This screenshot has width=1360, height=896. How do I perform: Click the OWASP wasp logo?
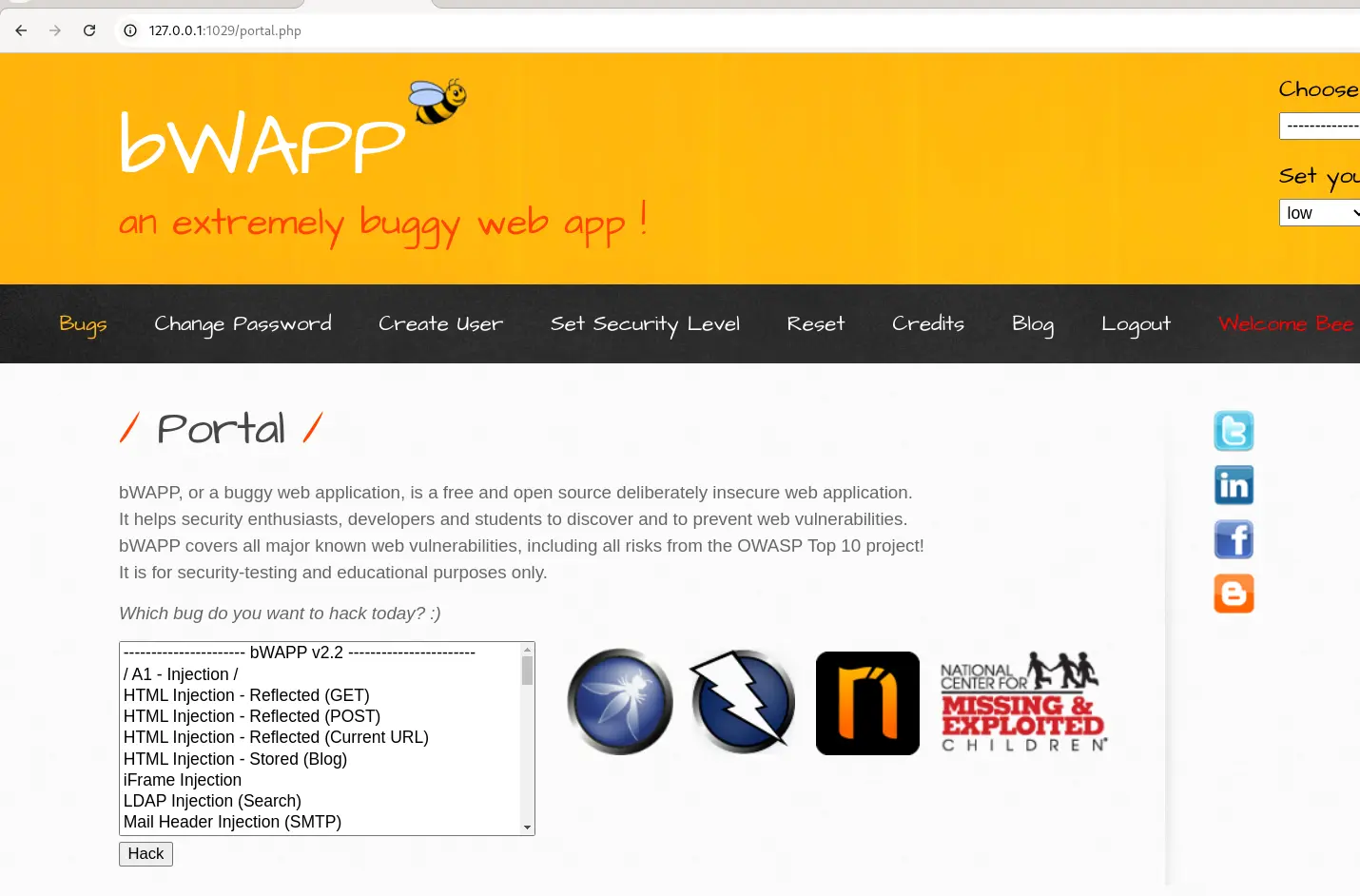pos(620,702)
